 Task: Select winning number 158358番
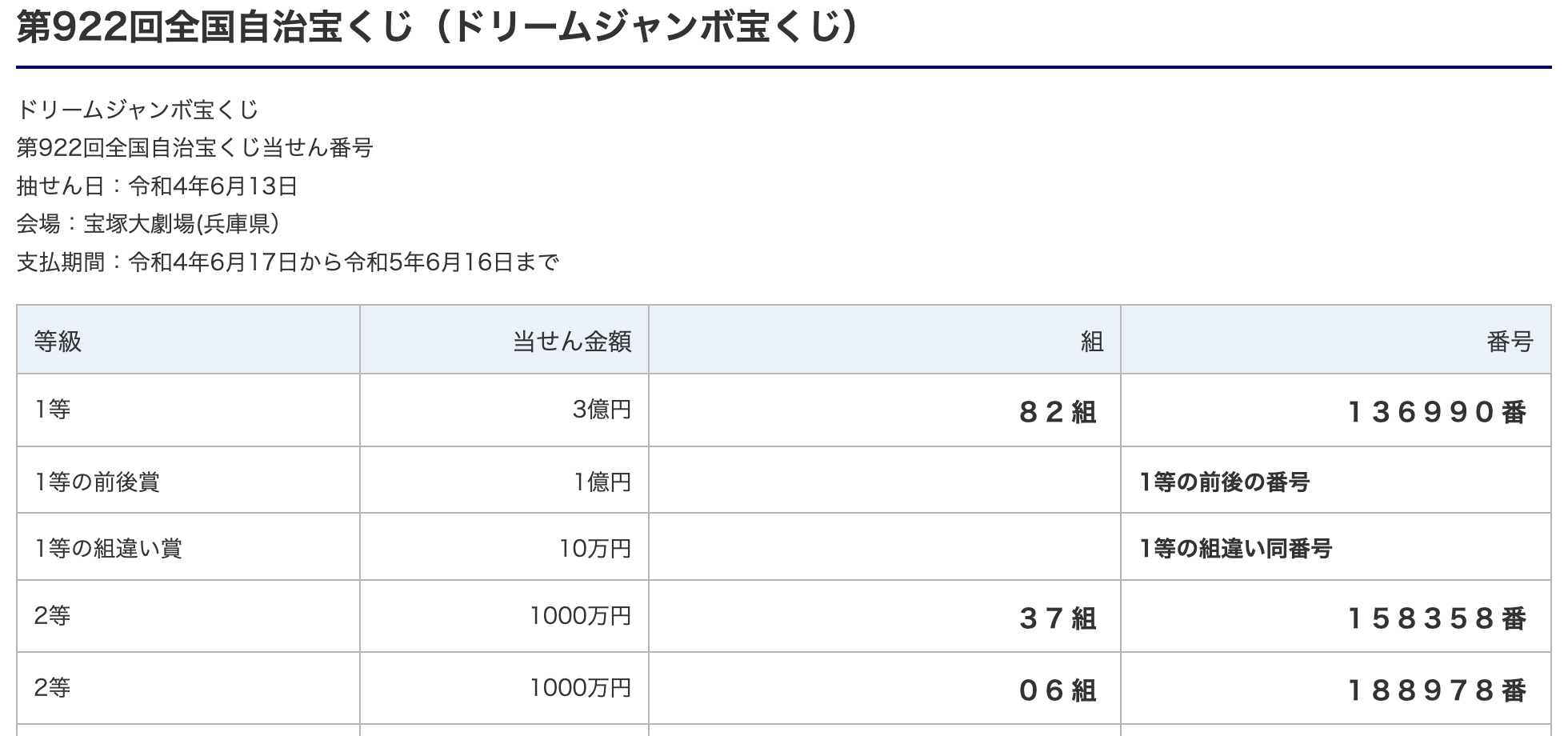(x=1437, y=618)
